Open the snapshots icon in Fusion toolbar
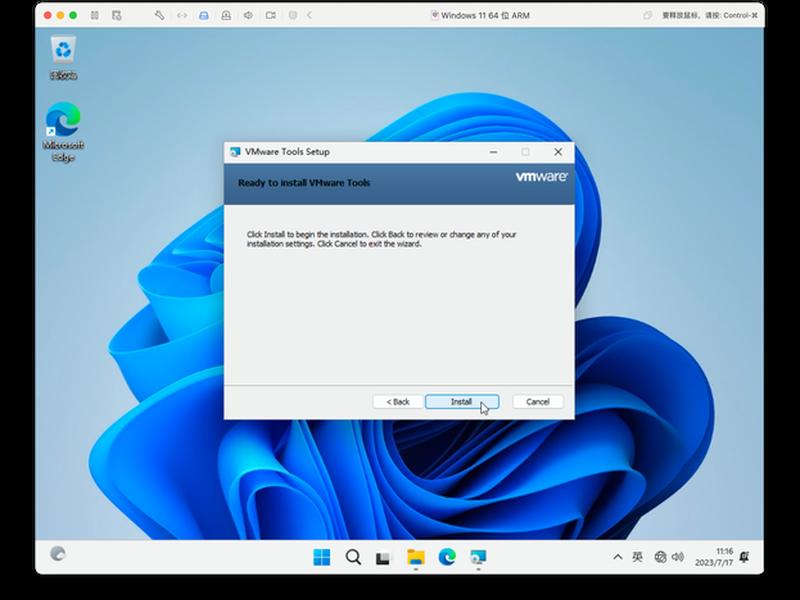800x600 pixels. [117, 15]
